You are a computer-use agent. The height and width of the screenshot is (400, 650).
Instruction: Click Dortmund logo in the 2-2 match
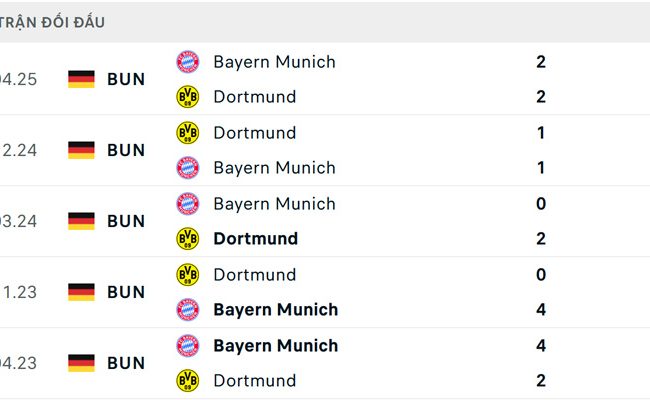click(187, 97)
